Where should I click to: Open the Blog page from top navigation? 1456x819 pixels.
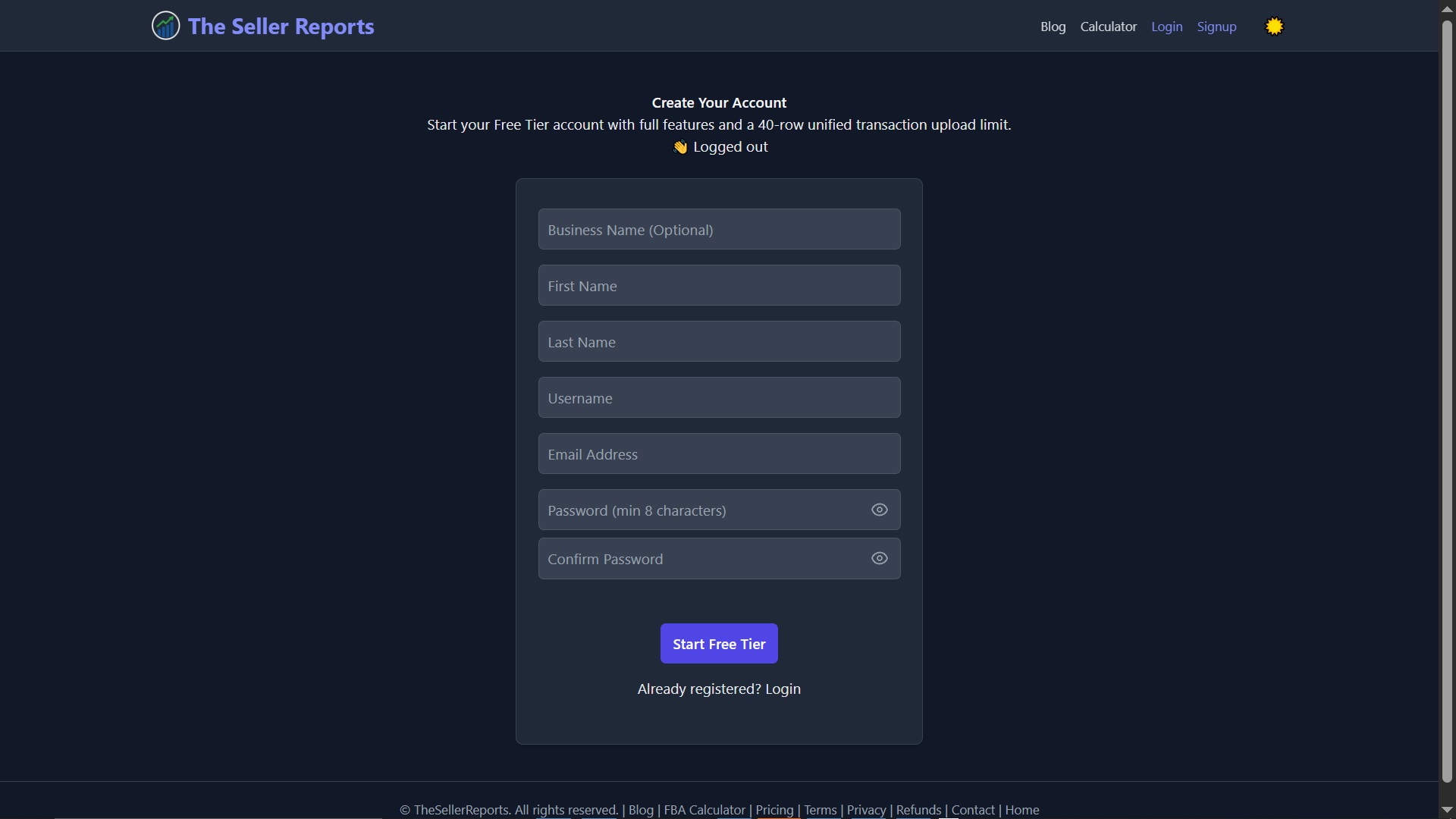[x=1053, y=27]
